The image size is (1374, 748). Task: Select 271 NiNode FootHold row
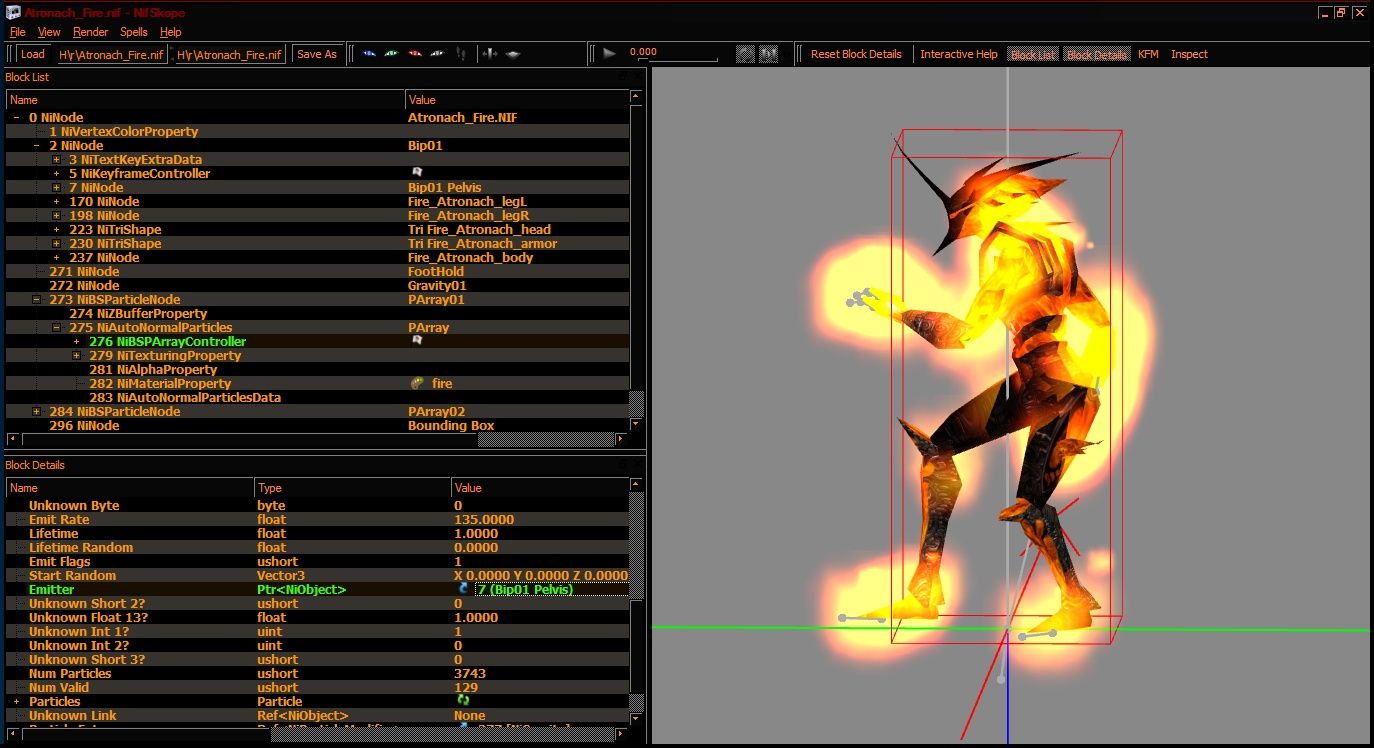[318, 272]
